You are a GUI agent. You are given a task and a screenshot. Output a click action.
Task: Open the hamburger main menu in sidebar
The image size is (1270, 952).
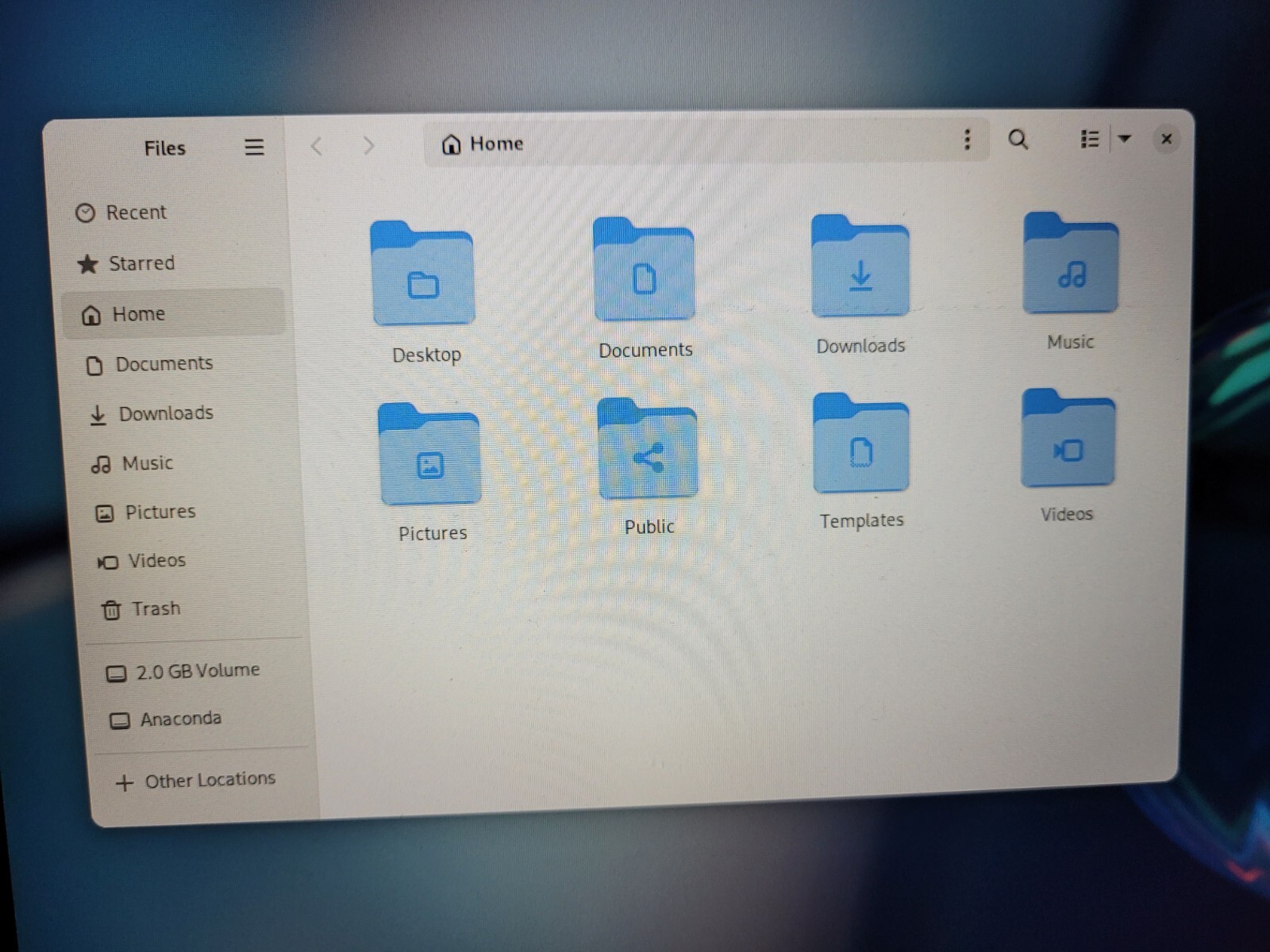(x=254, y=147)
